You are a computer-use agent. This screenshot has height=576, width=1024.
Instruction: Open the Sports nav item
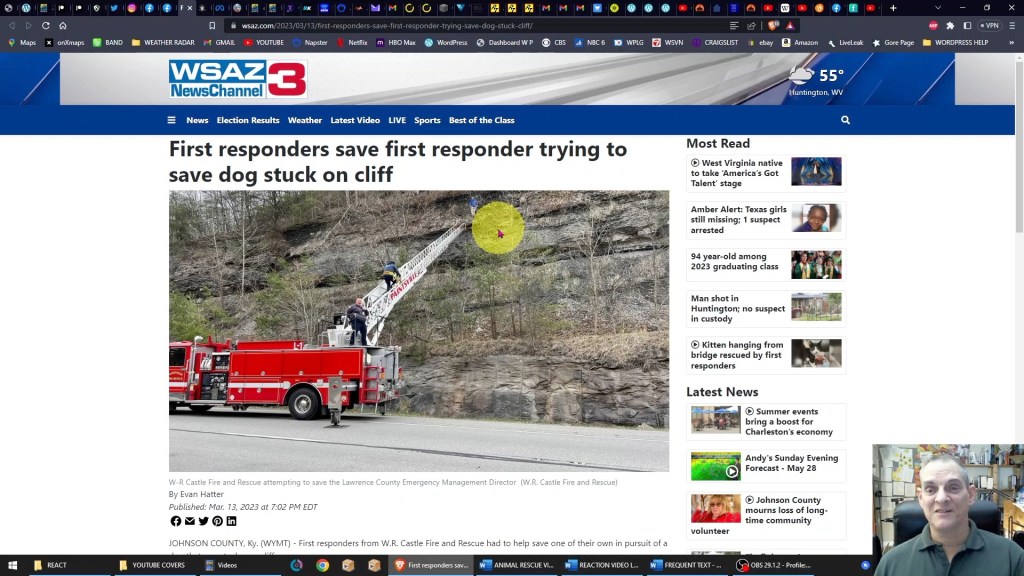[x=427, y=120]
